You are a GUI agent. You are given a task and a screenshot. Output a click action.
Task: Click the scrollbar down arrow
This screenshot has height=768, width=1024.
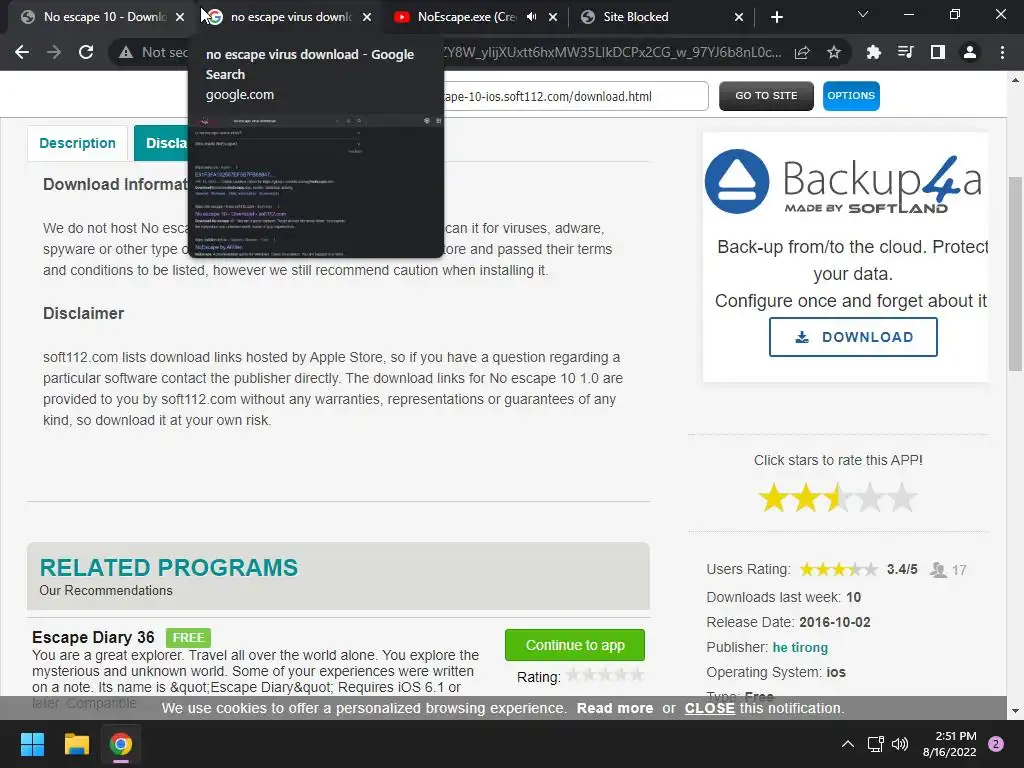pyautogui.click(x=1016, y=711)
